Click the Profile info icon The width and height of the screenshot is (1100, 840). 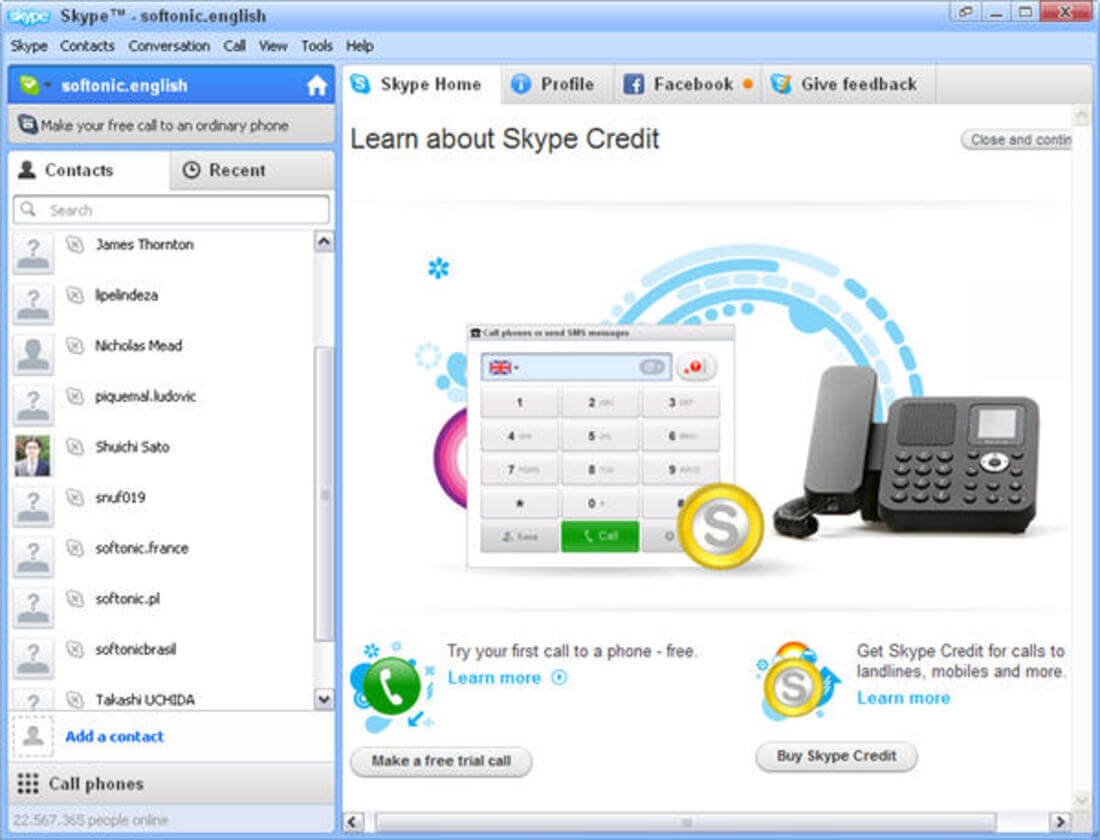point(521,84)
